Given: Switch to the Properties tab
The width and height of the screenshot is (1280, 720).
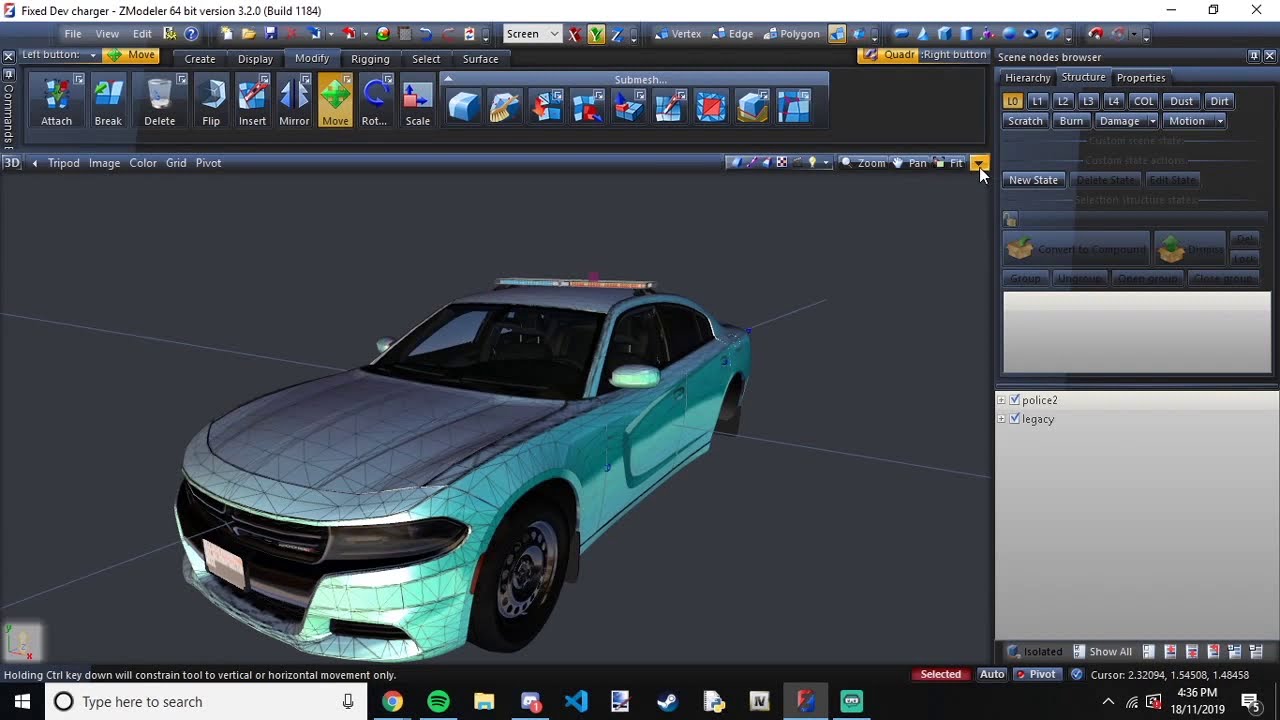Looking at the screenshot, I should 1141,78.
